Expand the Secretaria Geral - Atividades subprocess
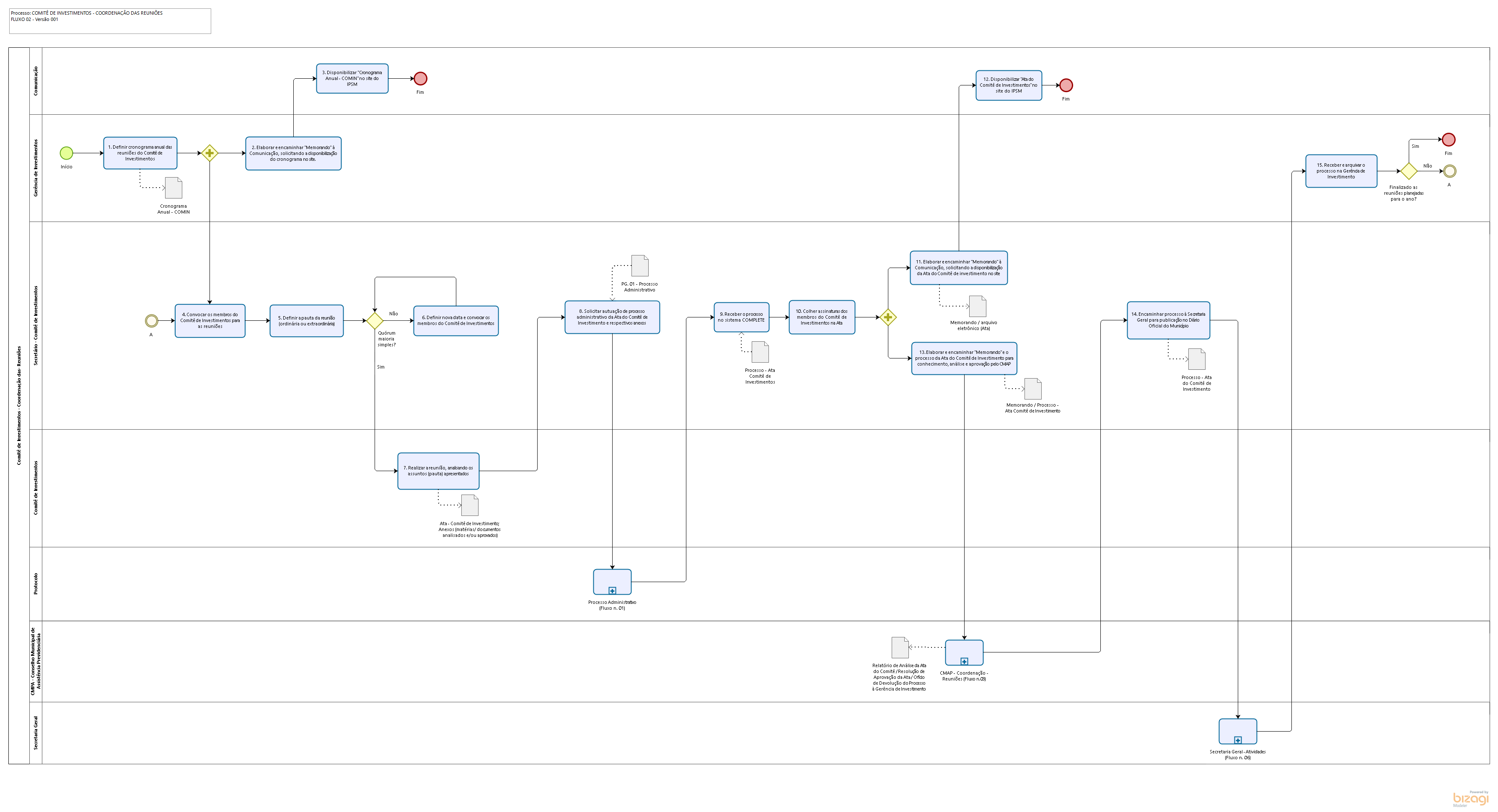Viewport: 1498px width, 812px height. point(1237,740)
